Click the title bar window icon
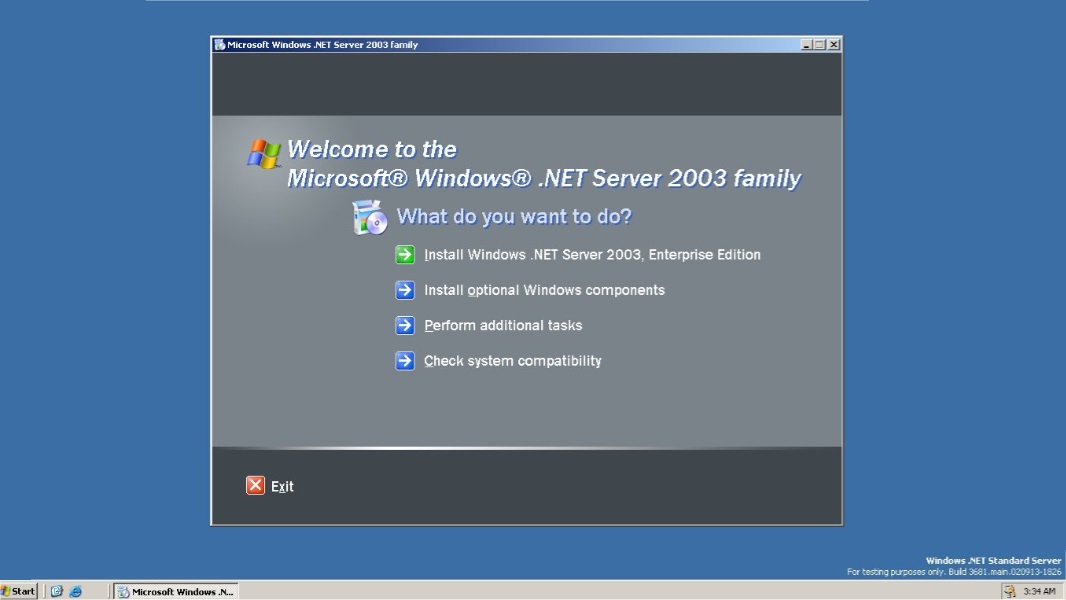1066x600 pixels. [220, 44]
